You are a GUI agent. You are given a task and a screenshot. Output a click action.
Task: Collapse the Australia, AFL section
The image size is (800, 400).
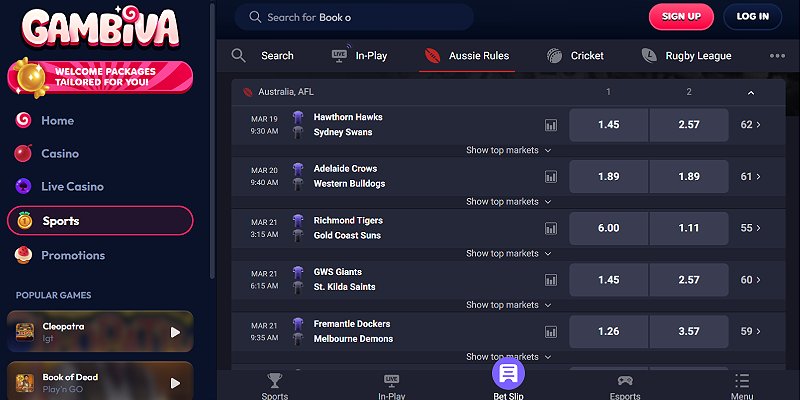(x=751, y=93)
